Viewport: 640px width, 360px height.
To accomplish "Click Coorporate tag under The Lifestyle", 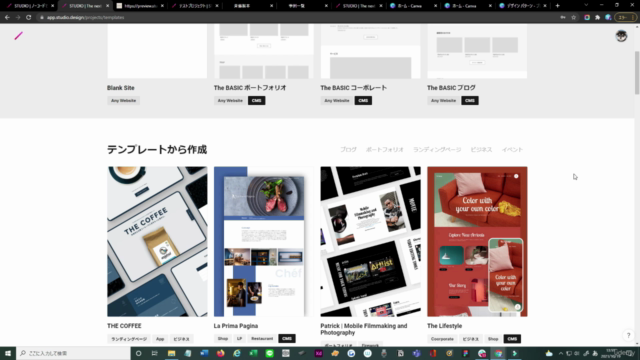I will pos(442,339).
